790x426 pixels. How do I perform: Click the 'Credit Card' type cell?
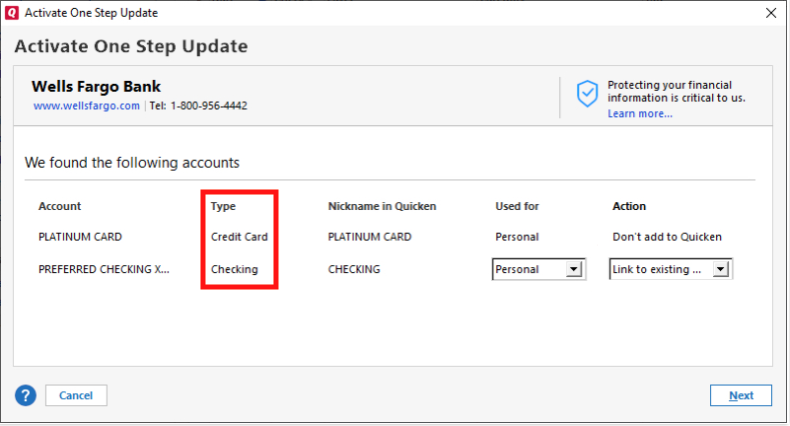tap(239, 237)
